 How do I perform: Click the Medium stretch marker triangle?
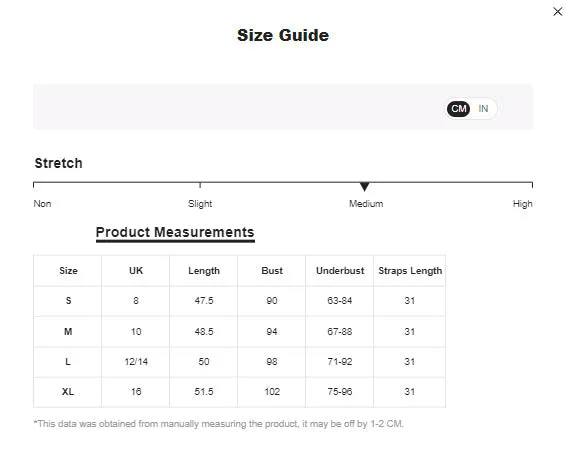[x=365, y=187]
